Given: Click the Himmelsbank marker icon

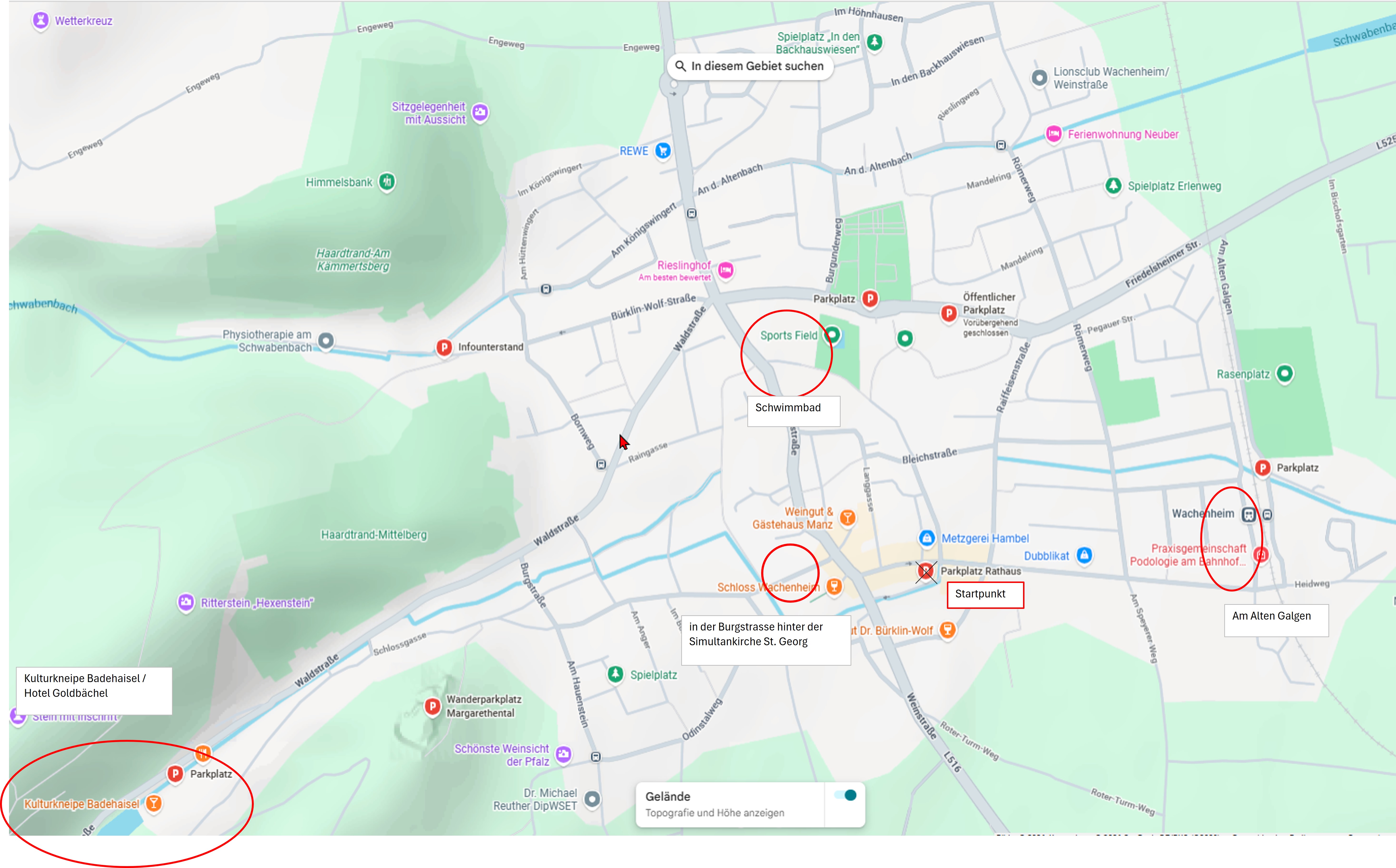Looking at the screenshot, I should [x=387, y=183].
